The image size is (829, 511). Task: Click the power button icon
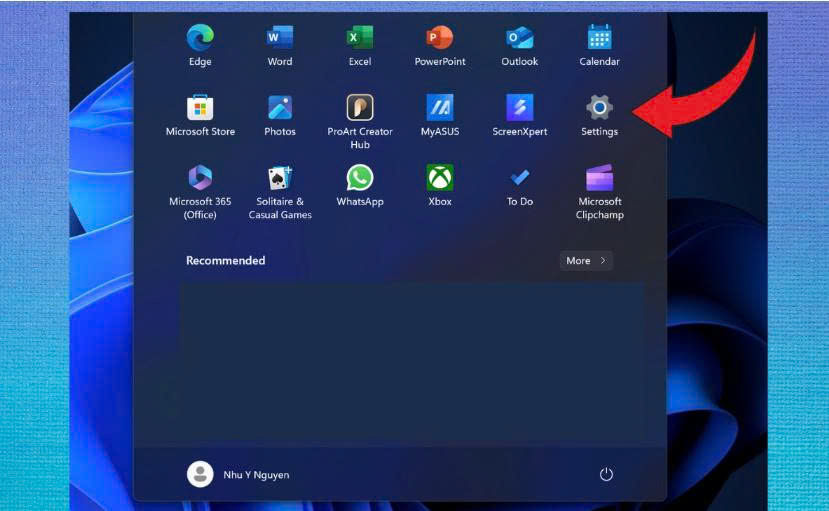coord(606,474)
